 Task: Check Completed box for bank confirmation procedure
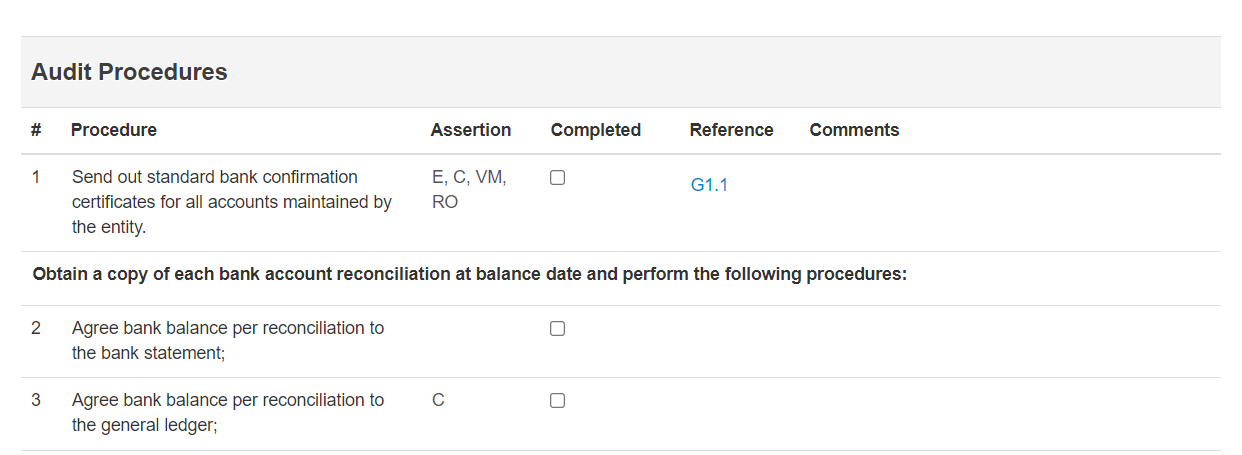point(558,177)
